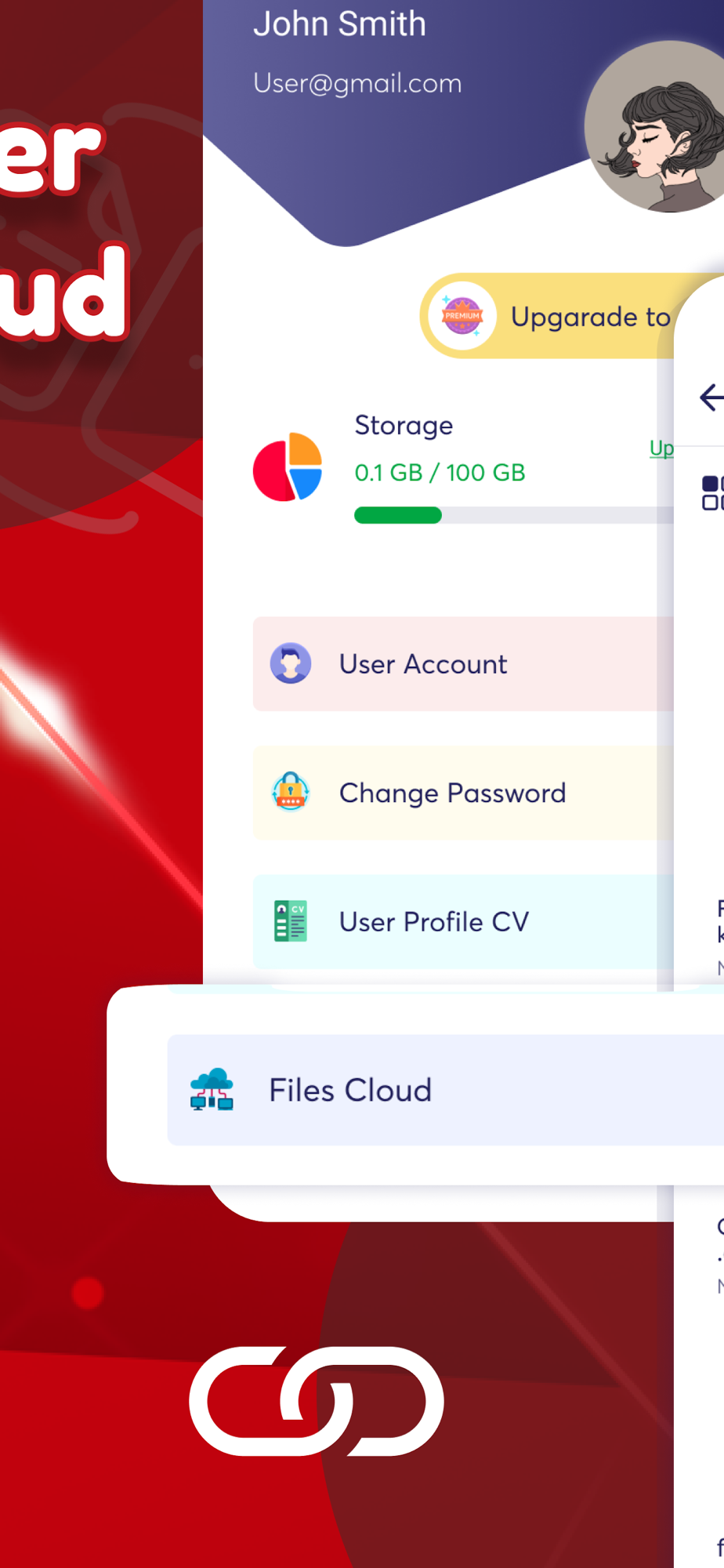Select the User@gmail.com email text

pyautogui.click(x=357, y=83)
